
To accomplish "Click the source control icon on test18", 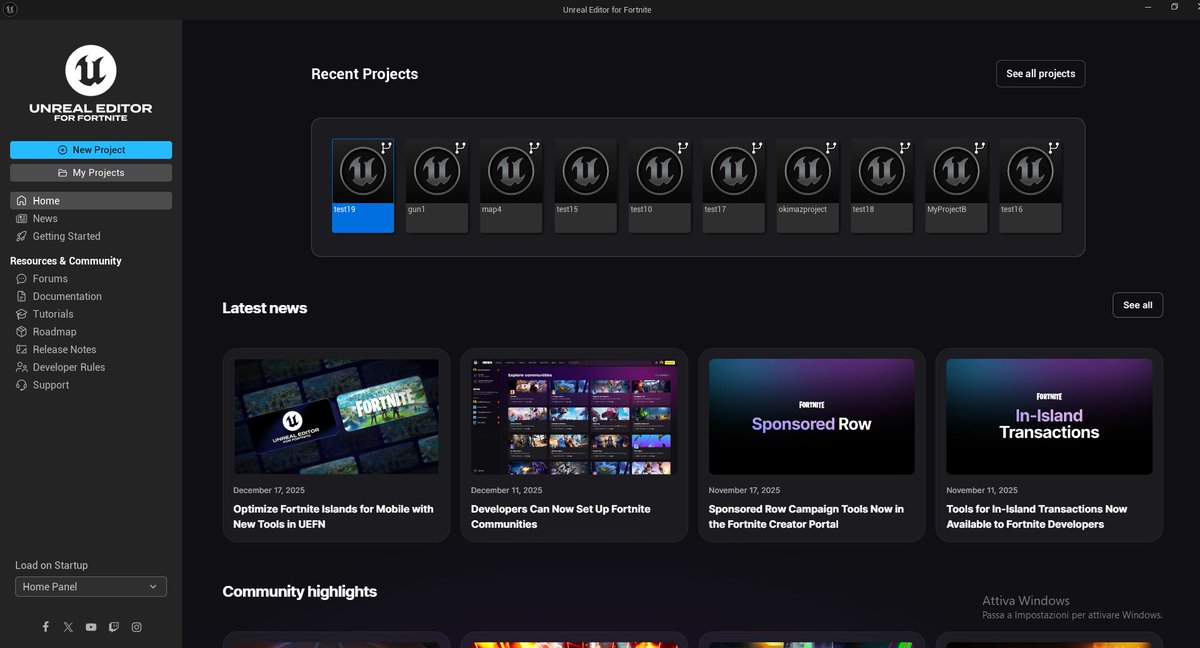I will click(904, 147).
